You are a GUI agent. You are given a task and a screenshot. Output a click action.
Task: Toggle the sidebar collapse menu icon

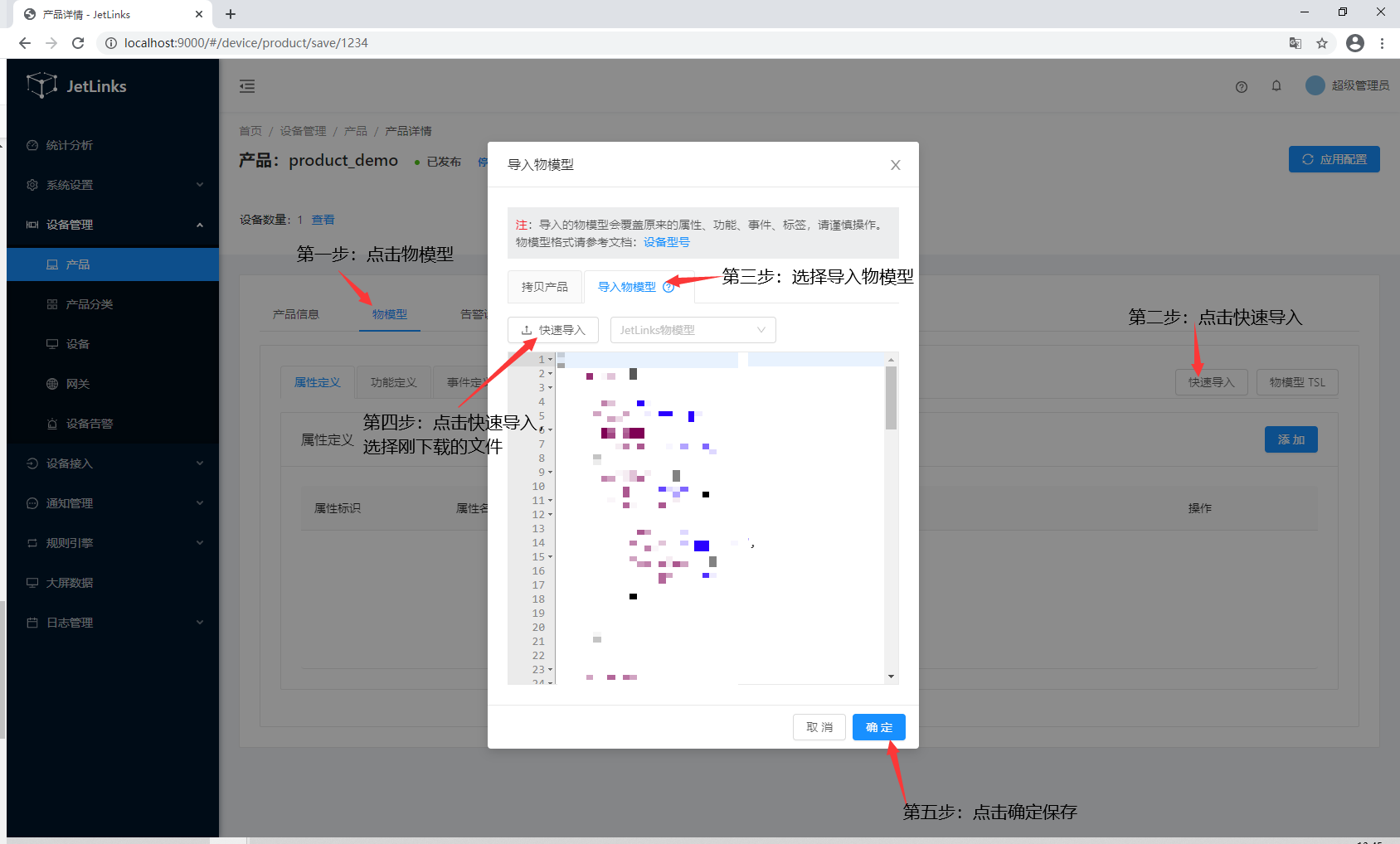[x=247, y=86]
